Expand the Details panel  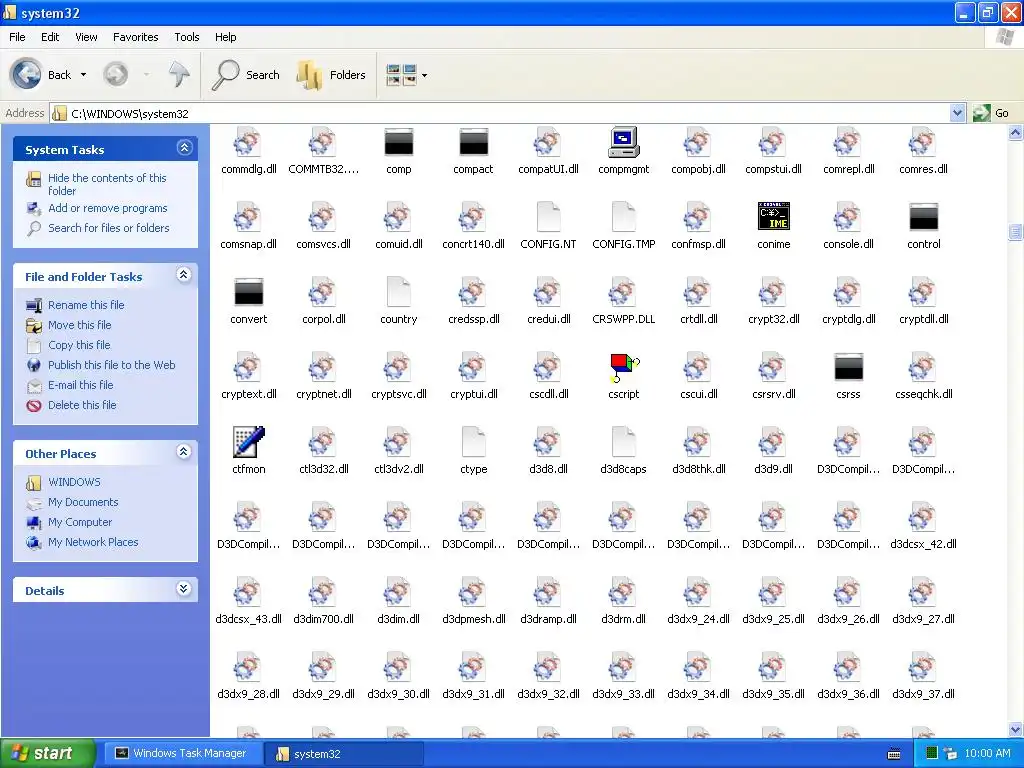click(x=184, y=589)
